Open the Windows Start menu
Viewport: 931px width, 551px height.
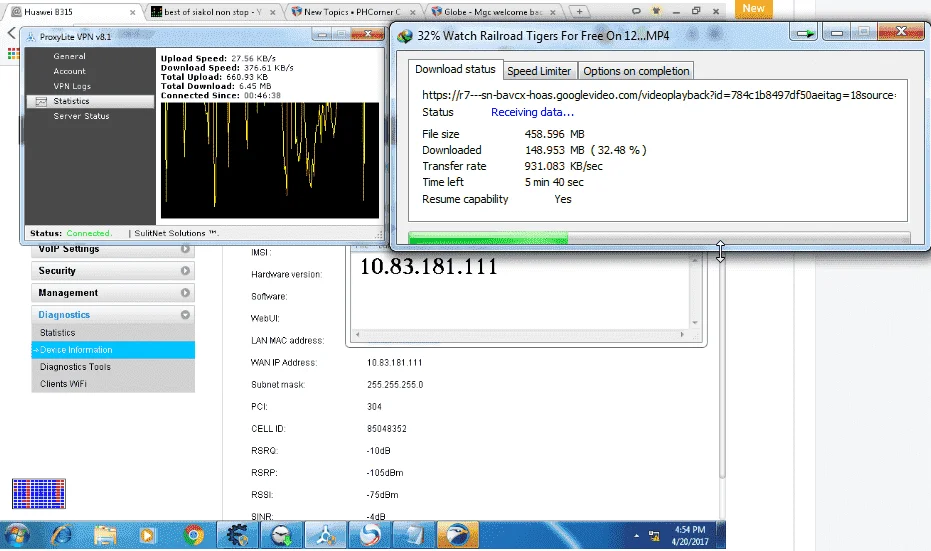click(x=16, y=536)
